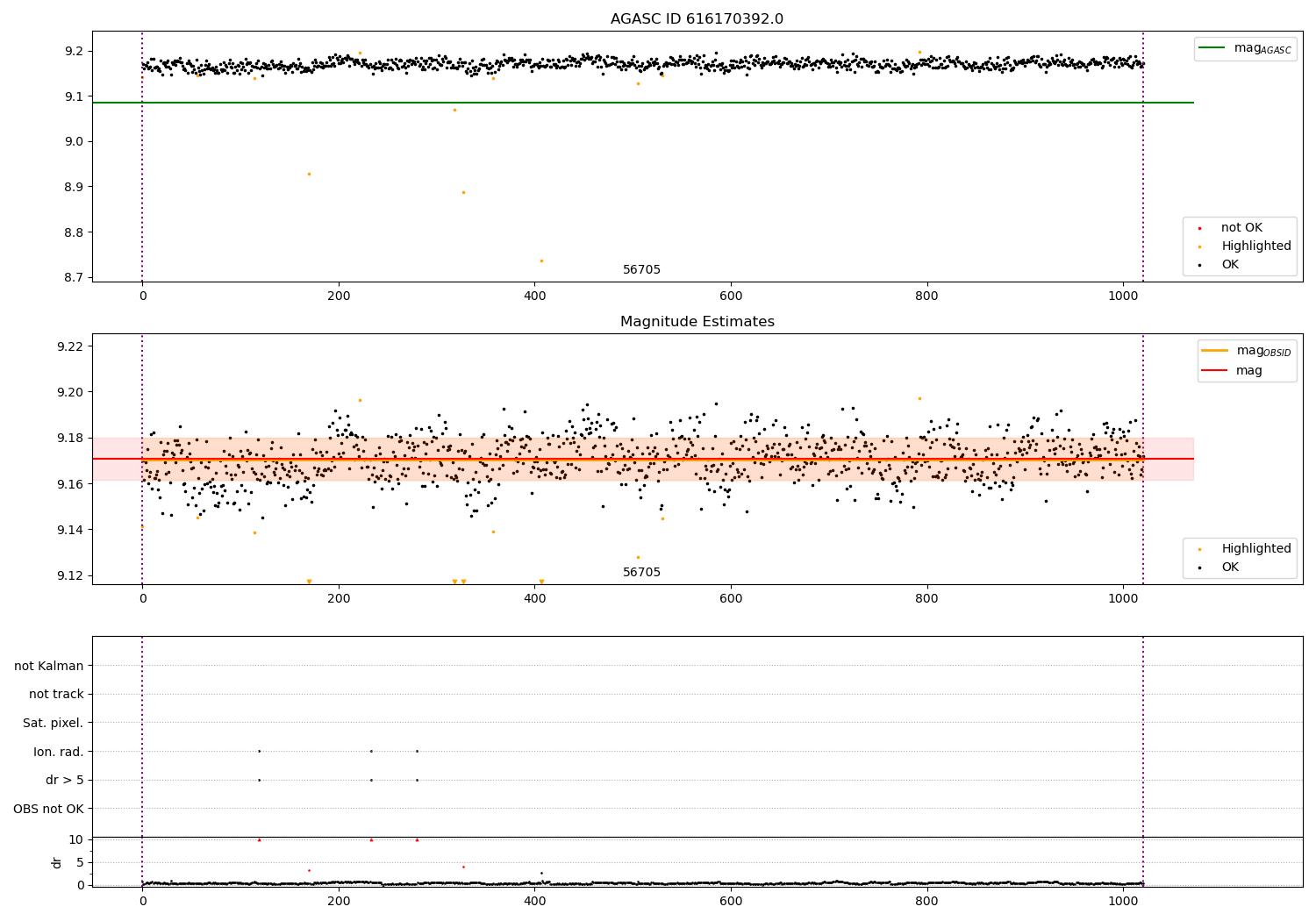Click the 'not OK' legend entry in the top plot

(x=1230, y=228)
